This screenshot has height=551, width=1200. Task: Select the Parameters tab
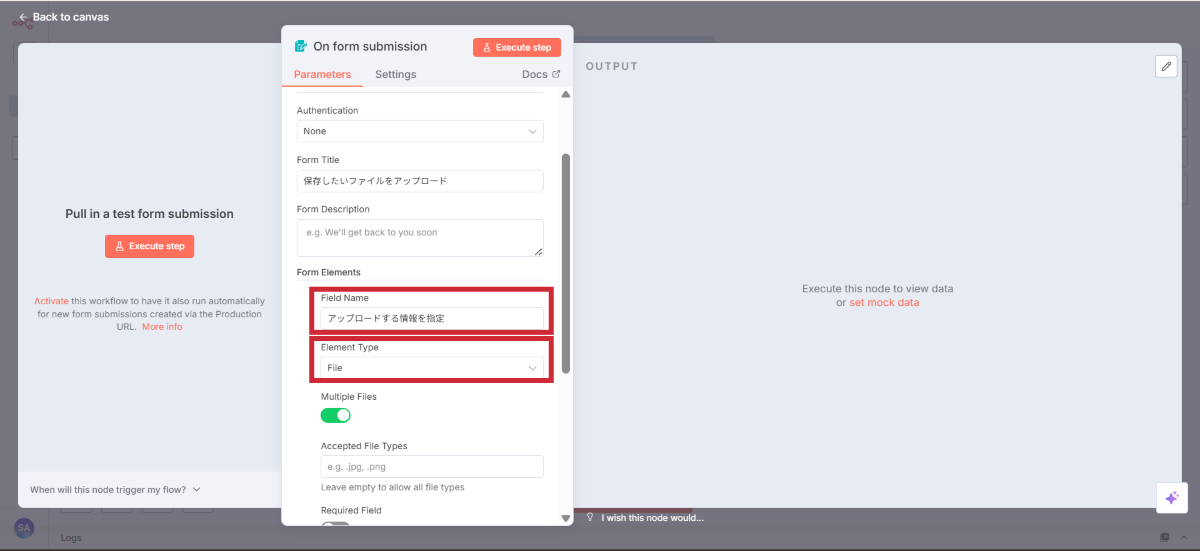322,74
